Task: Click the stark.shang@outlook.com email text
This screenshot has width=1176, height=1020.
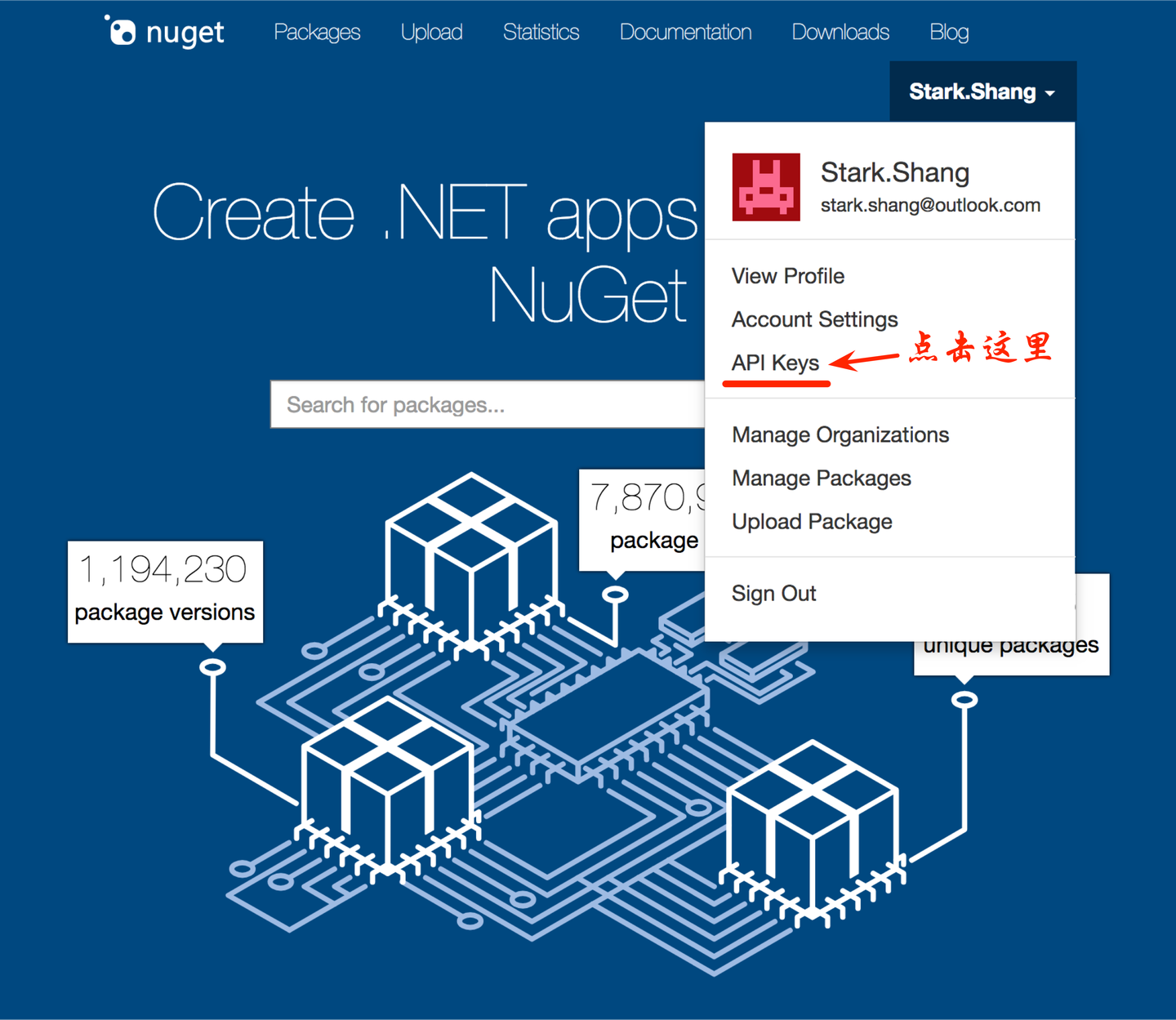Action: point(930,205)
